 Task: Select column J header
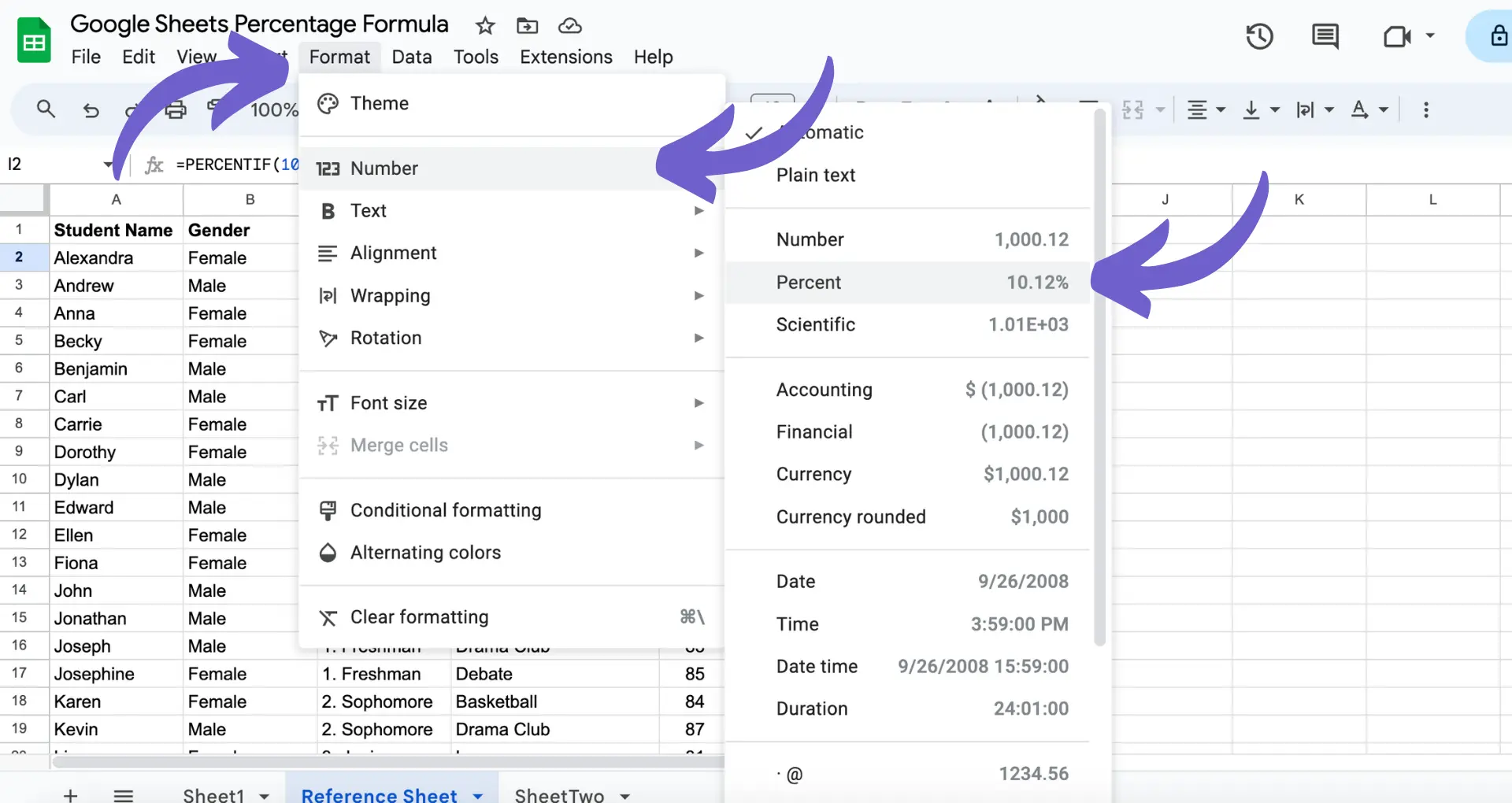click(1165, 200)
